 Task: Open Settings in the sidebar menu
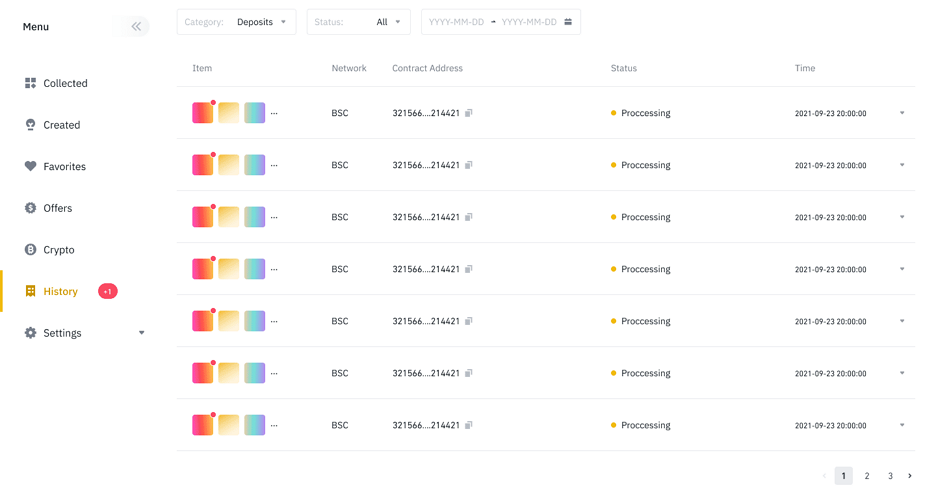[x=62, y=333]
